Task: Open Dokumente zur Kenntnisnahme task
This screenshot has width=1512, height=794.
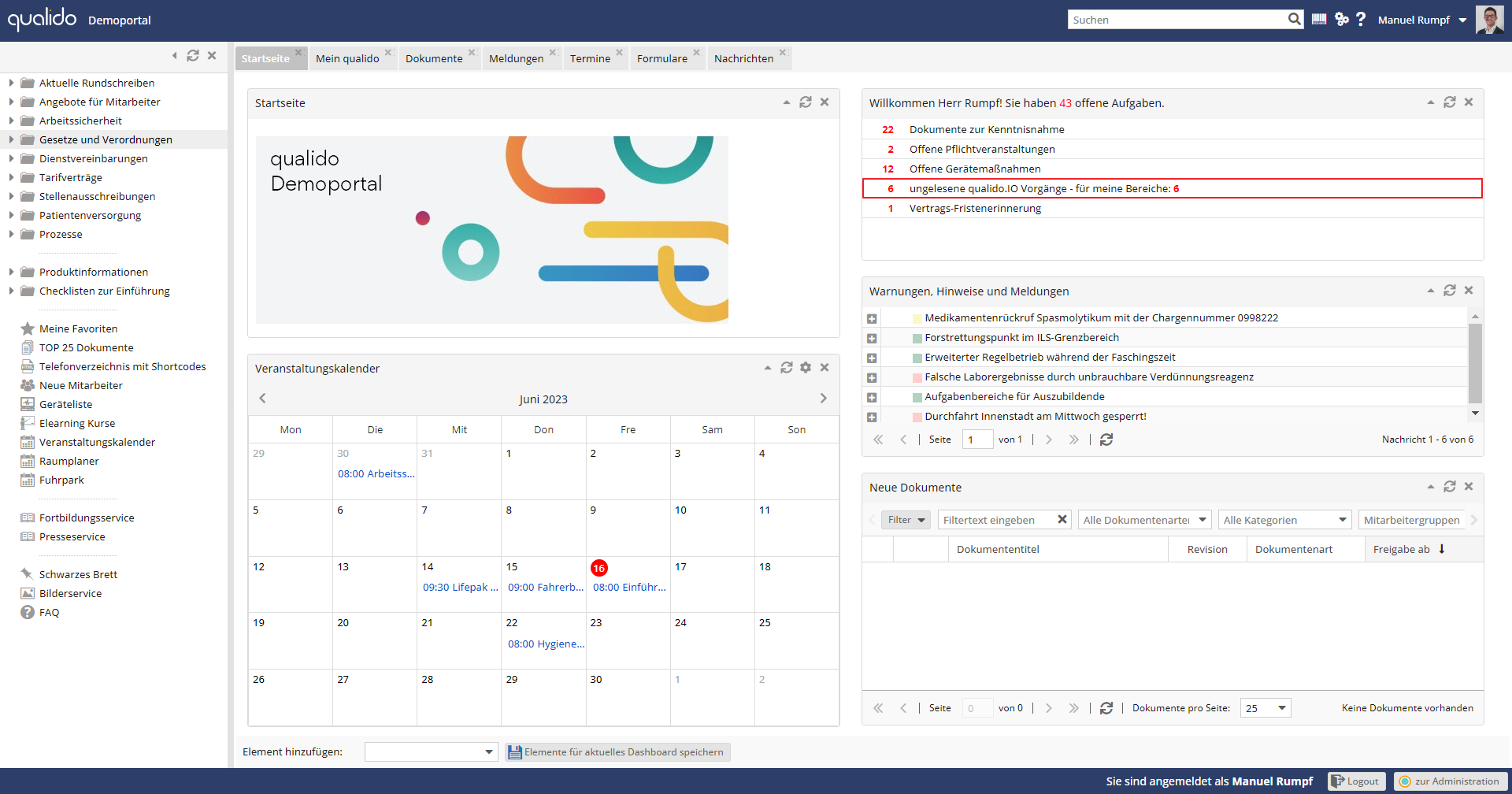Action: [987, 130]
